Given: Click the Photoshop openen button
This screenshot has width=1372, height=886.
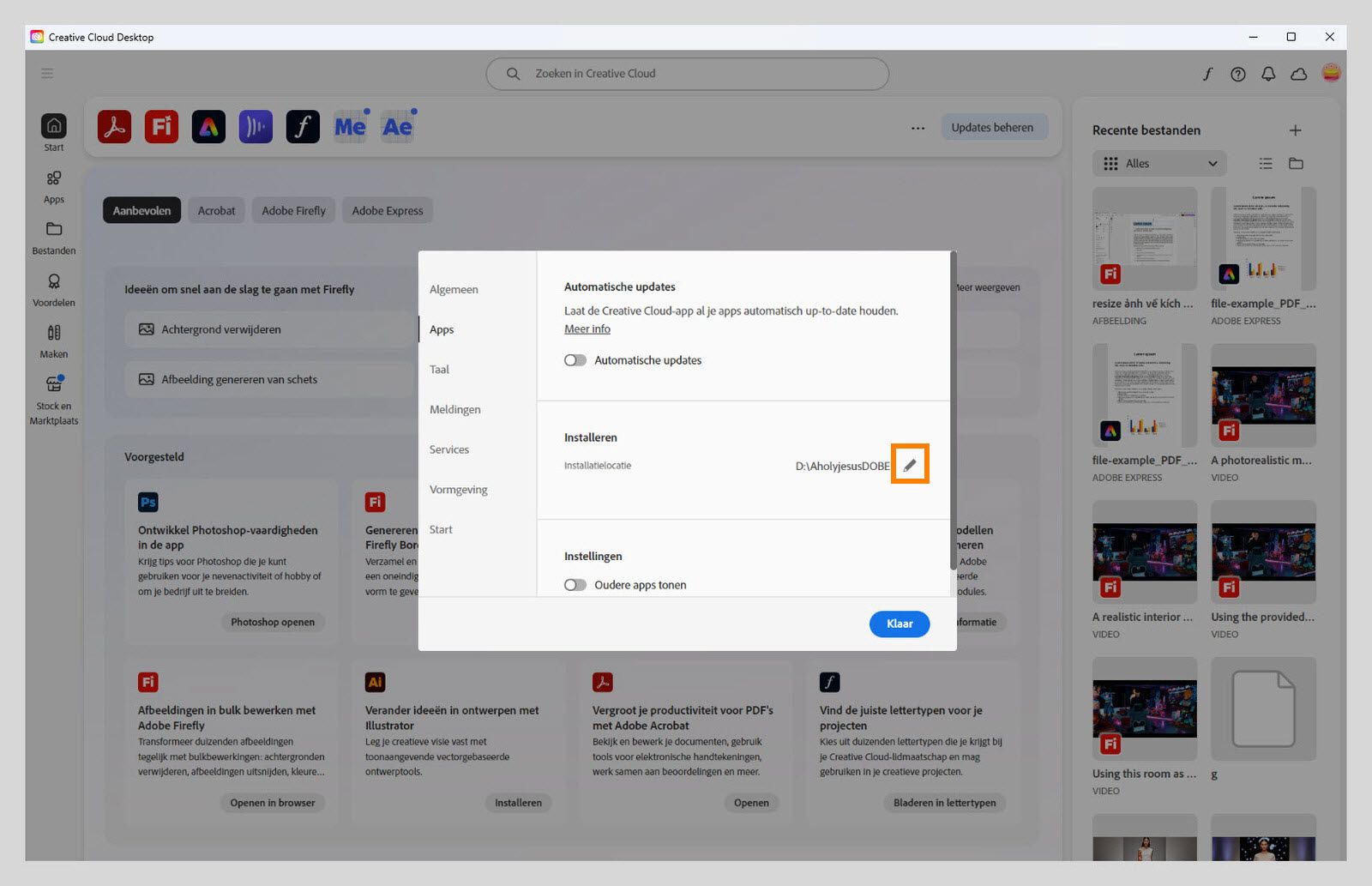Looking at the screenshot, I should 273,622.
